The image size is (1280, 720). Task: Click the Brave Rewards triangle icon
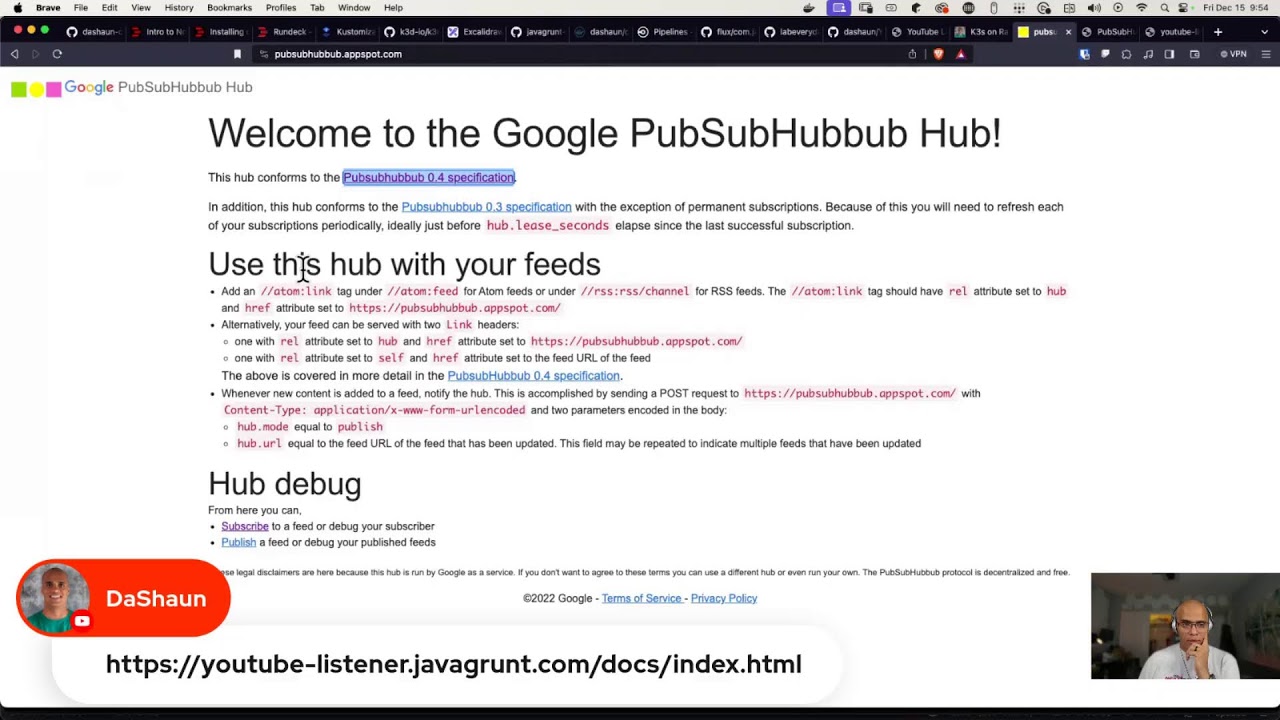960,54
